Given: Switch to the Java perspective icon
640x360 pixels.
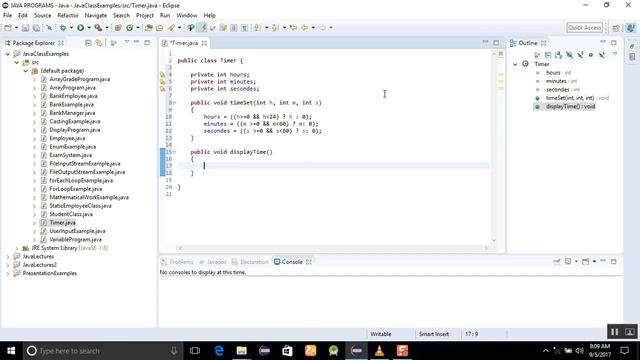Looking at the screenshot, I should tap(631, 28).
